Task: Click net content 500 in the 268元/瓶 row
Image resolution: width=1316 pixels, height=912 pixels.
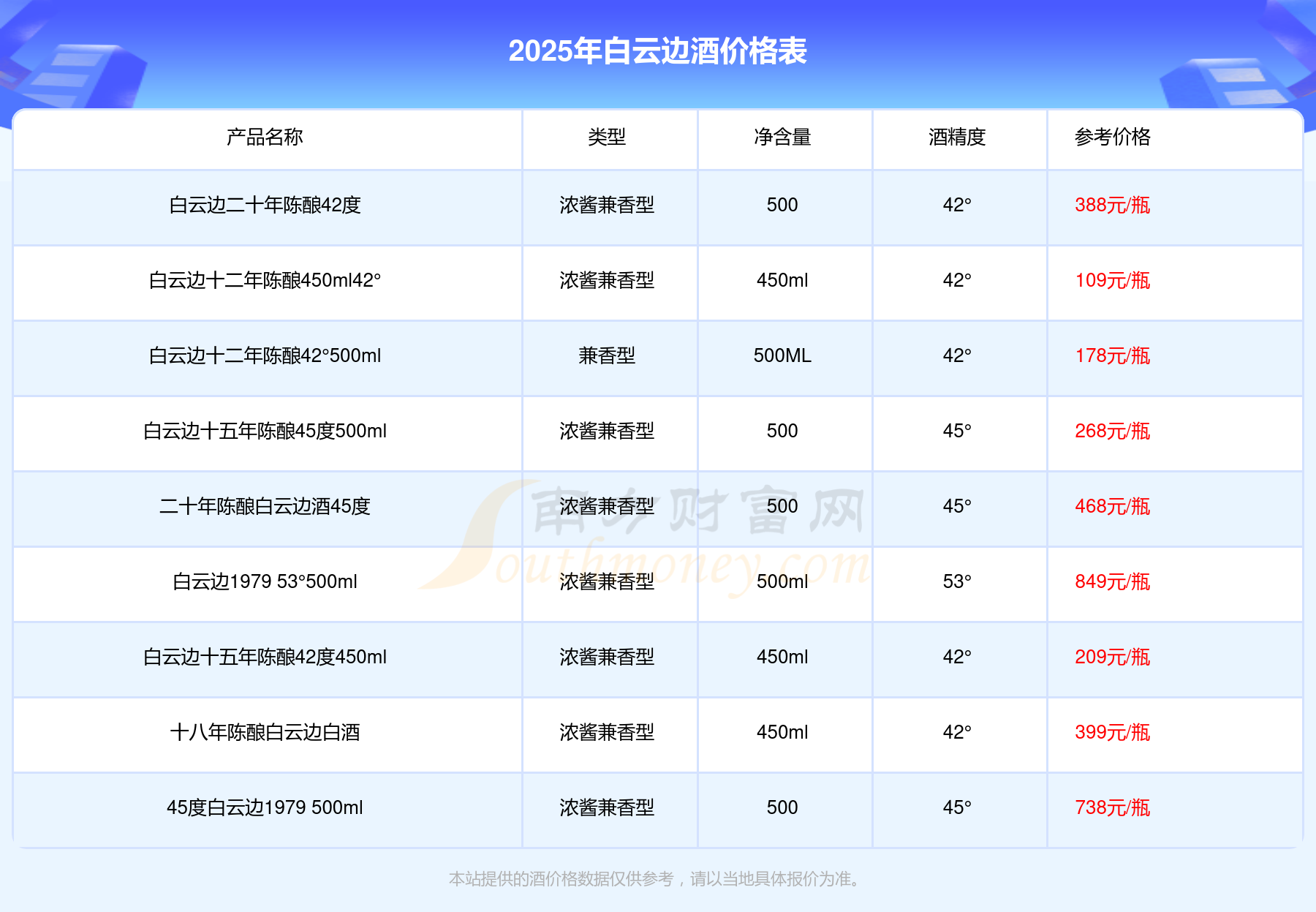Action: tap(782, 431)
